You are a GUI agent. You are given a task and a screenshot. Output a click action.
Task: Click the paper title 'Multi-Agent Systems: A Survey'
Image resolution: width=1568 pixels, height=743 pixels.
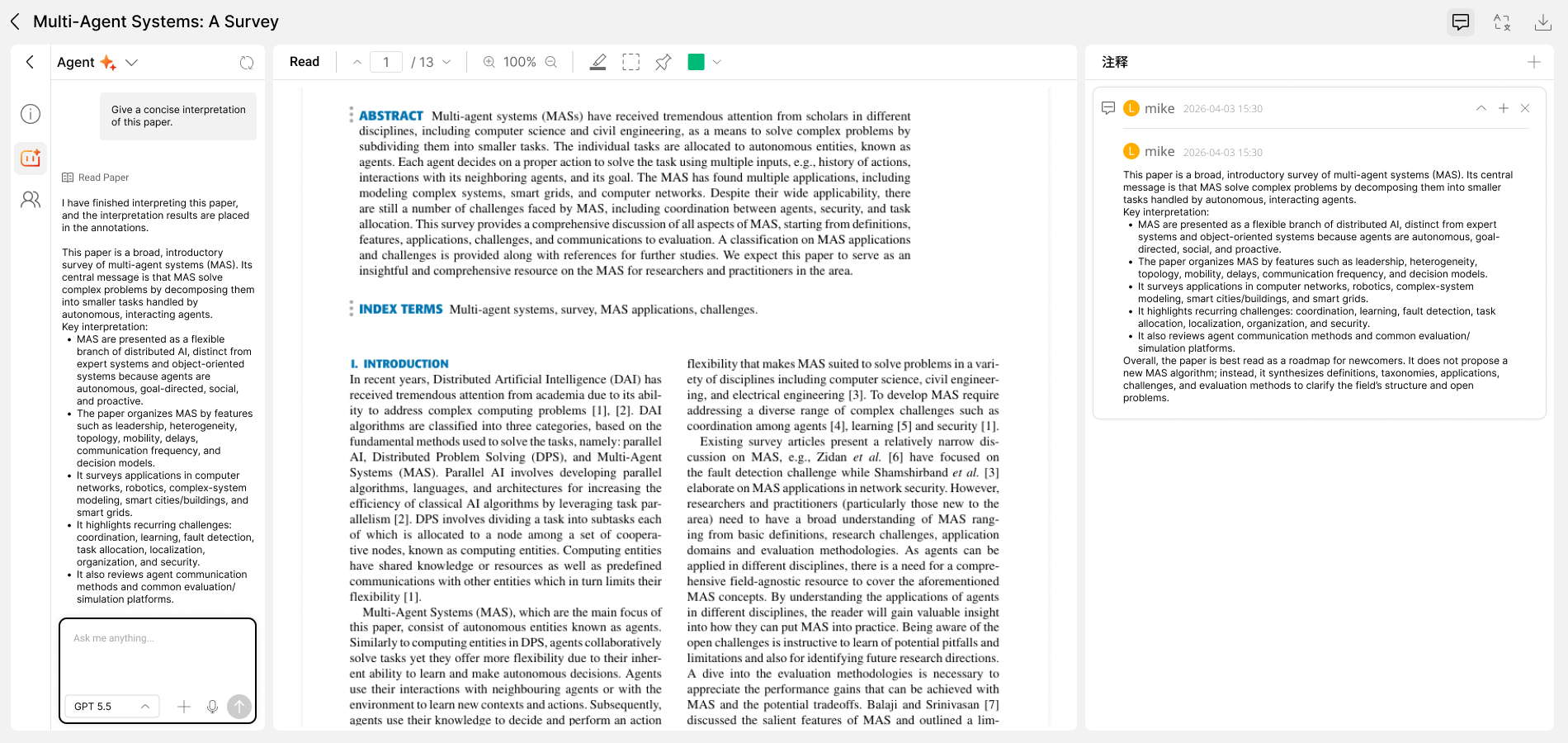[x=156, y=21]
